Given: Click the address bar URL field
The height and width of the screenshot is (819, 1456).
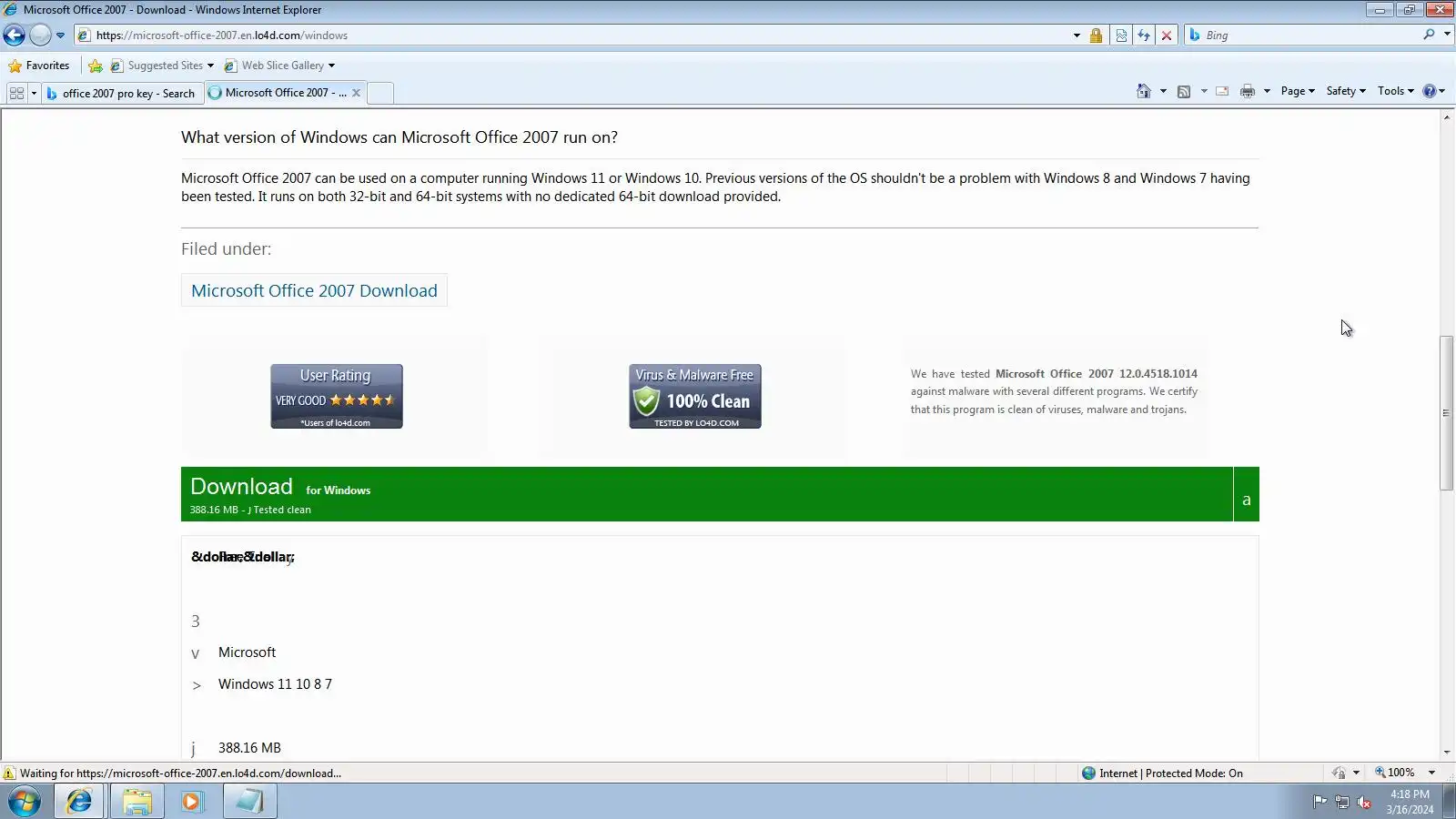Looking at the screenshot, I should pyautogui.click(x=573, y=35).
